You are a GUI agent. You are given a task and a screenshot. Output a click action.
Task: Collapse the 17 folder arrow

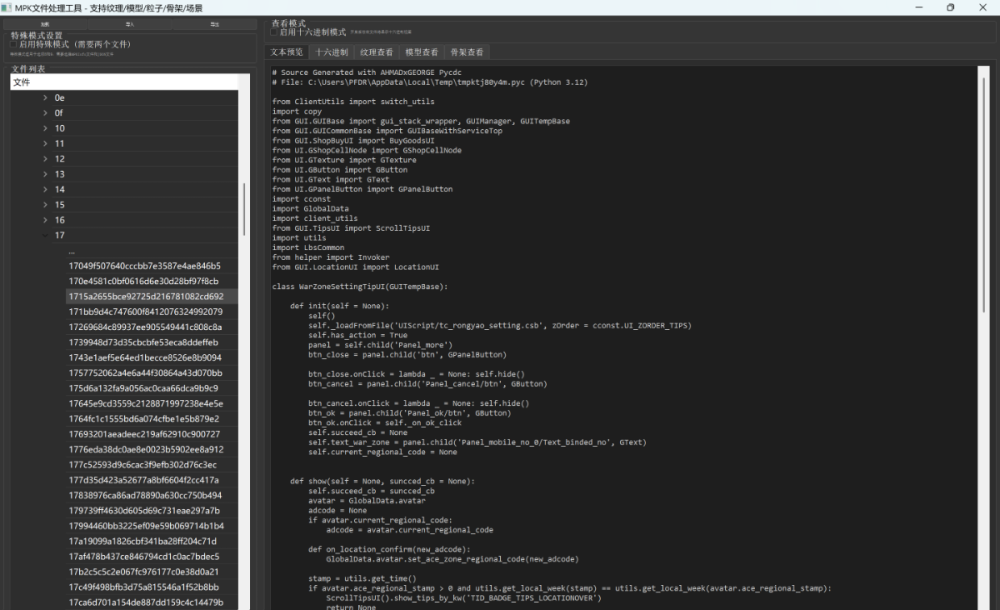45,235
